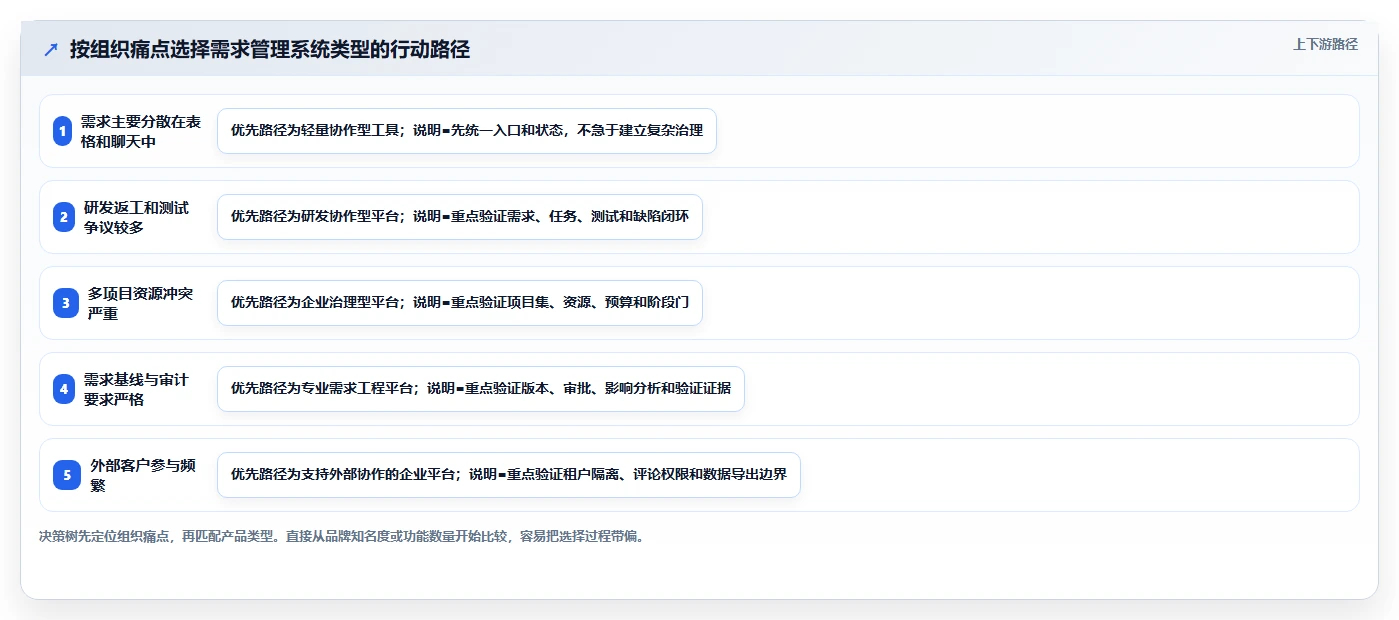This screenshot has width=1399, height=620.
Task: Open the 轻量协作型工具 path box
Action: pyautogui.click(x=467, y=131)
